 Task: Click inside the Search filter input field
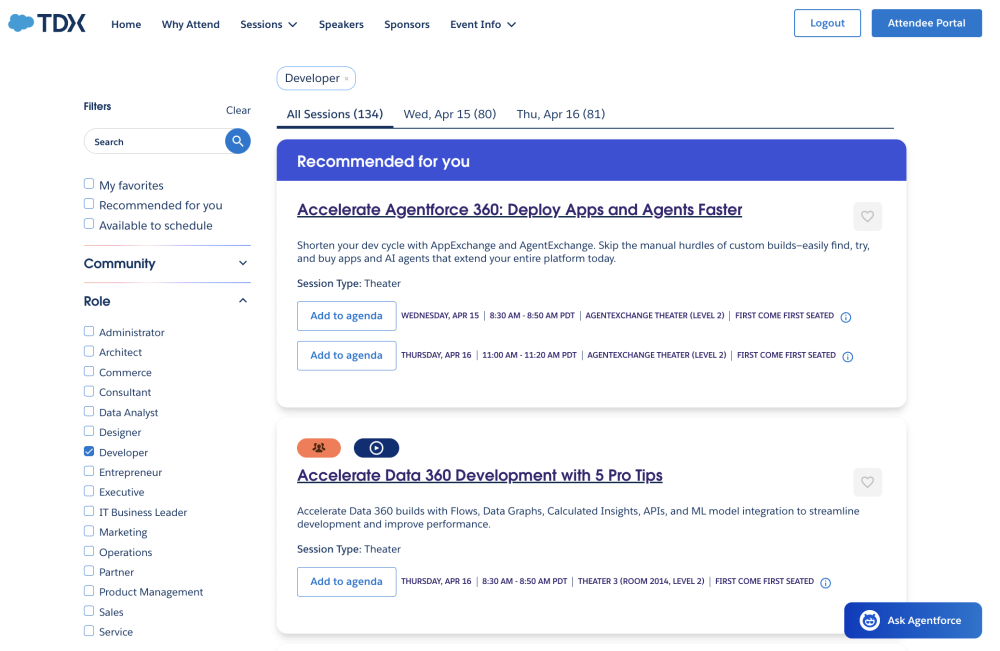[150, 141]
